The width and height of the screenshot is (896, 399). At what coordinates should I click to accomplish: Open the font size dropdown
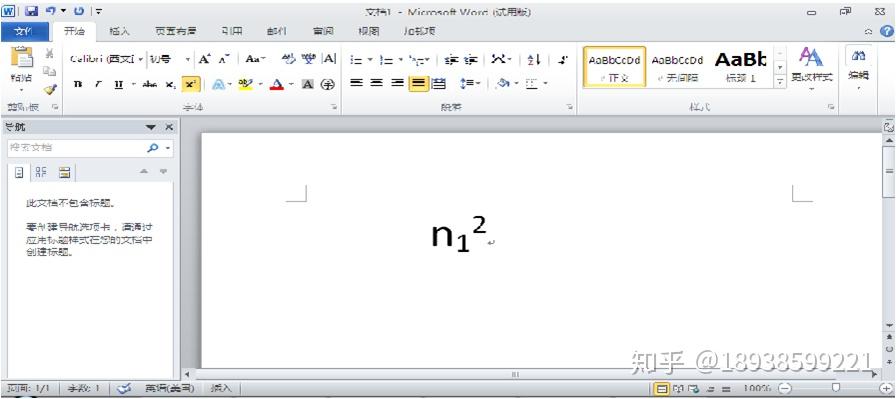170,59
